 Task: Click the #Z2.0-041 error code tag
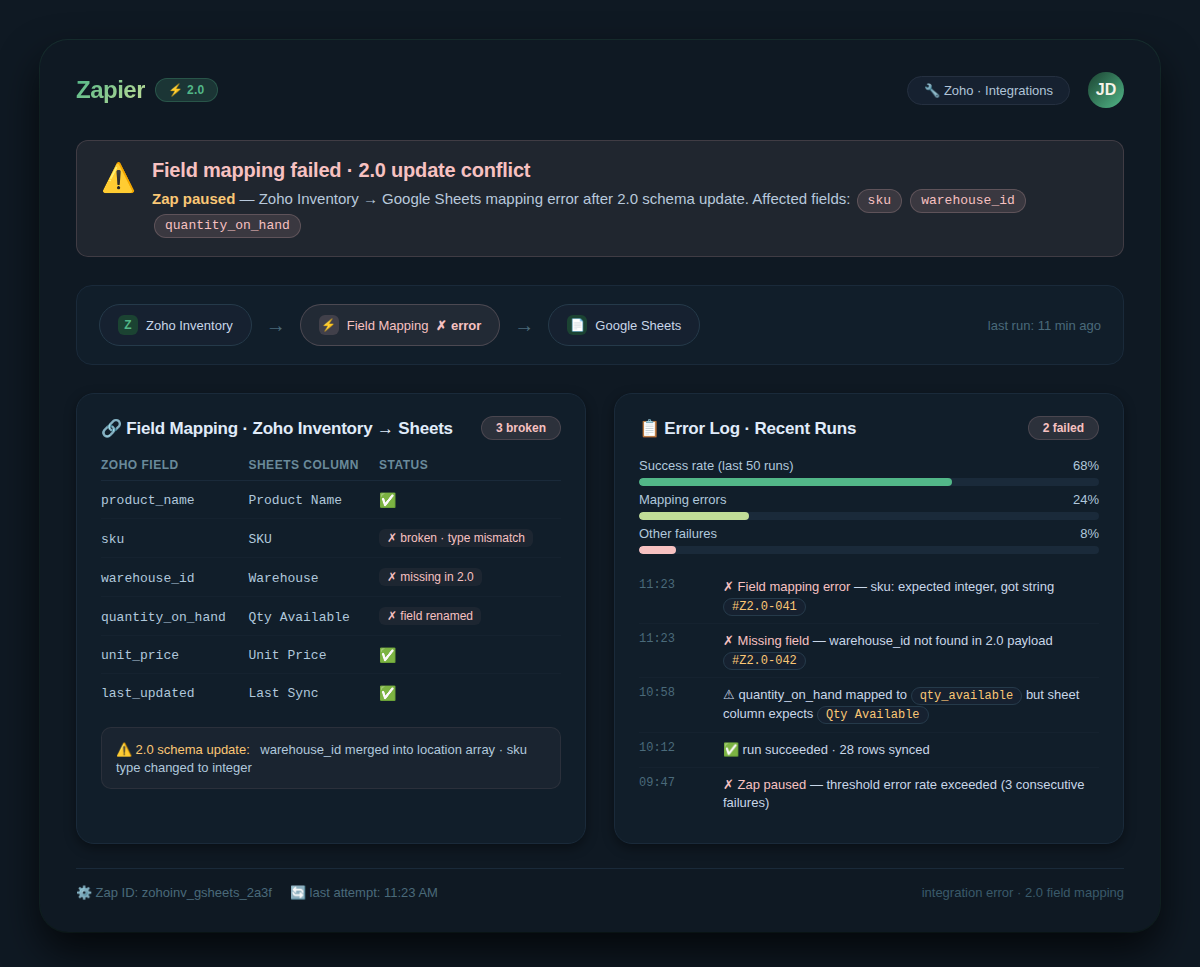pyautogui.click(x=764, y=606)
